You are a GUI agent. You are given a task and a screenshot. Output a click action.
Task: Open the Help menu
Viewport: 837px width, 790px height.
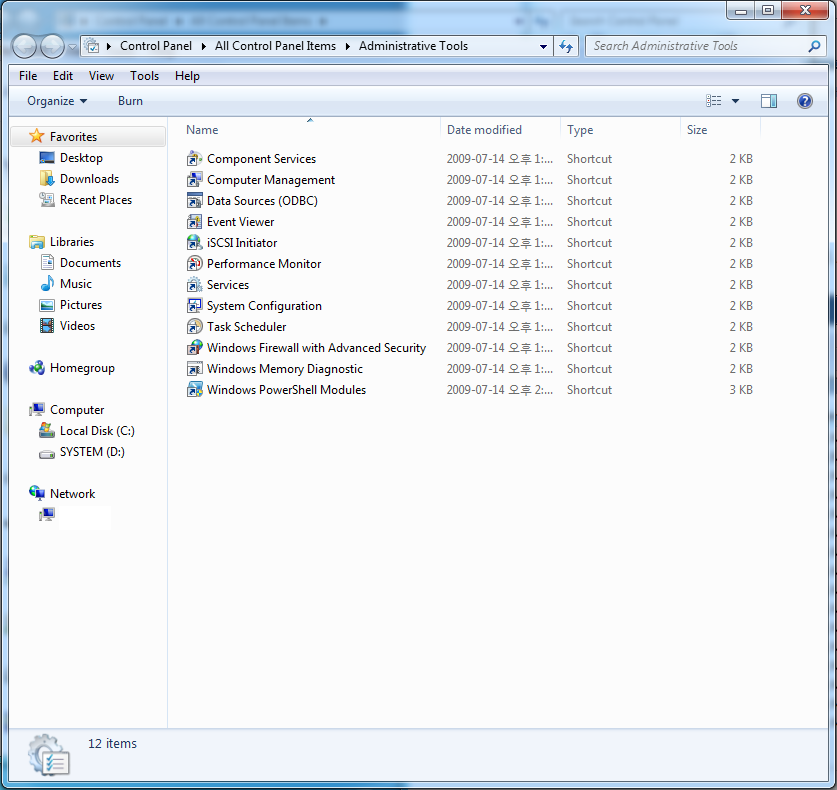coord(187,76)
